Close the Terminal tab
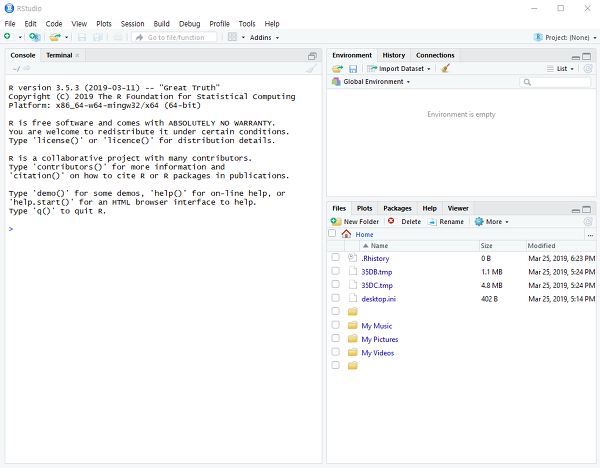600x468 pixels. [x=77, y=55]
